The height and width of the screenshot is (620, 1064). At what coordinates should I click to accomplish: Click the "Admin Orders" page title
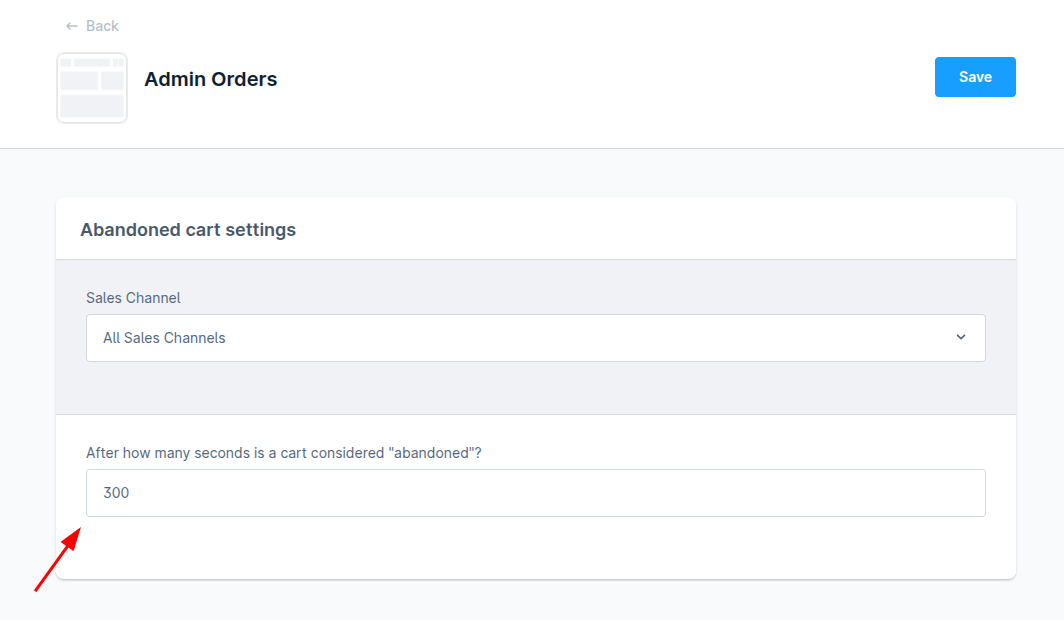(x=211, y=79)
